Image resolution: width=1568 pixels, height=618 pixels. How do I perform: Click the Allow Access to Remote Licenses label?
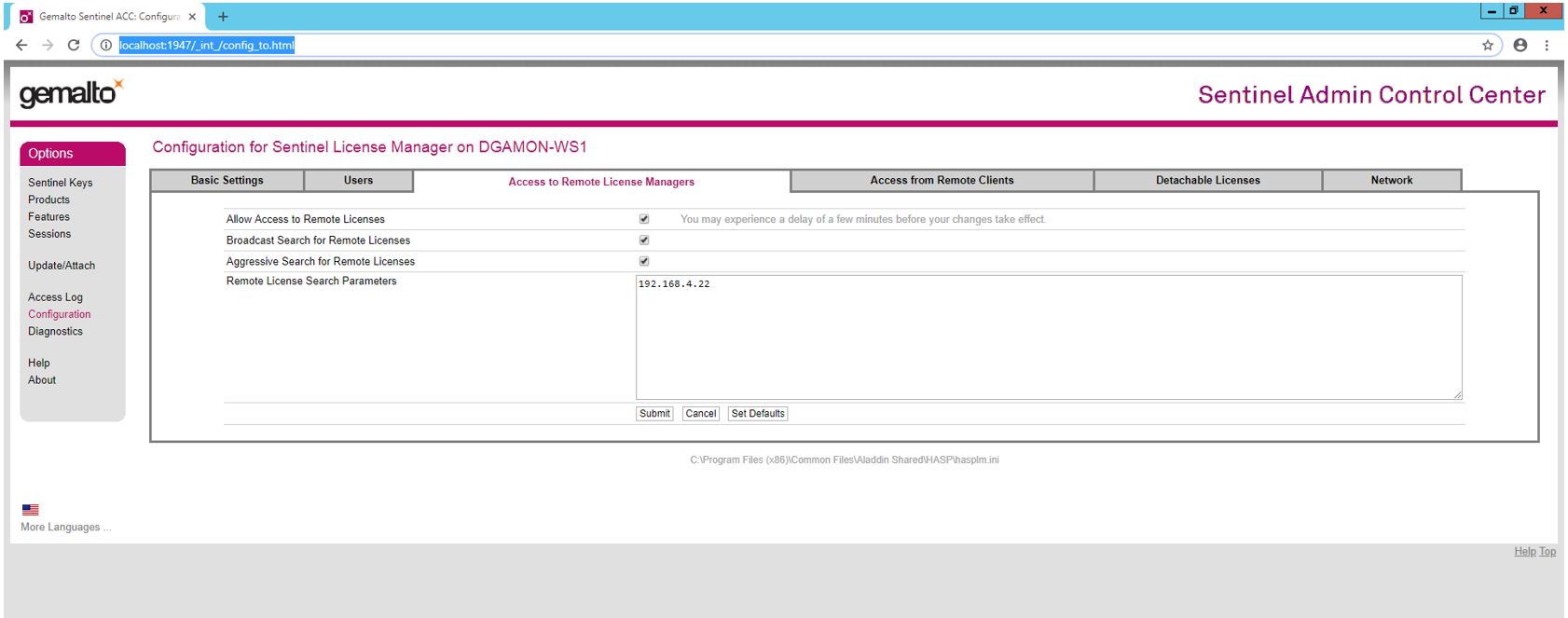click(306, 220)
